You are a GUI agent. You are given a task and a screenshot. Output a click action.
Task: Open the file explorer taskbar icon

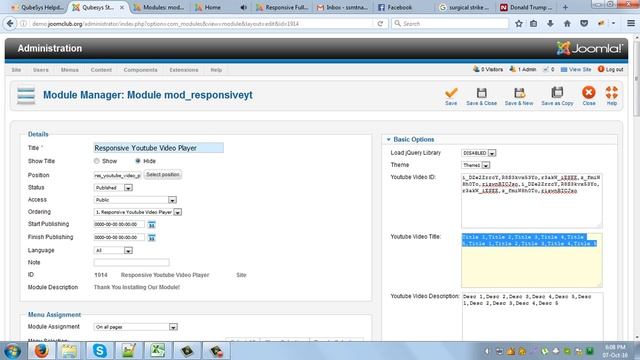pyautogui.click(x=69, y=351)
